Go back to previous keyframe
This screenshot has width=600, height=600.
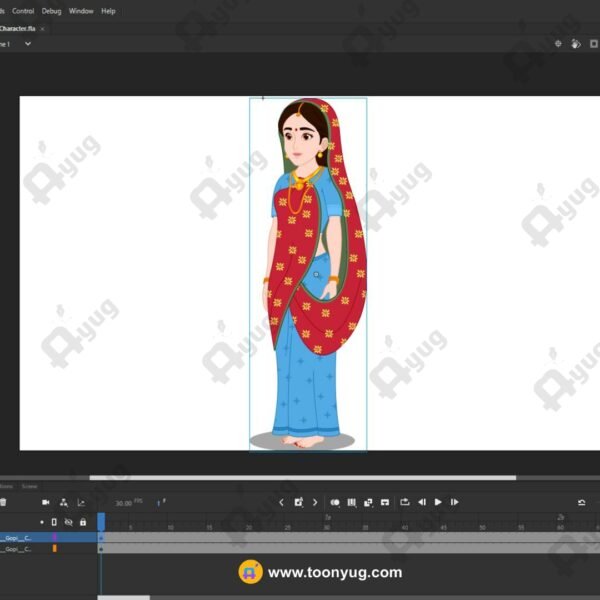click(x=281, y=502)
